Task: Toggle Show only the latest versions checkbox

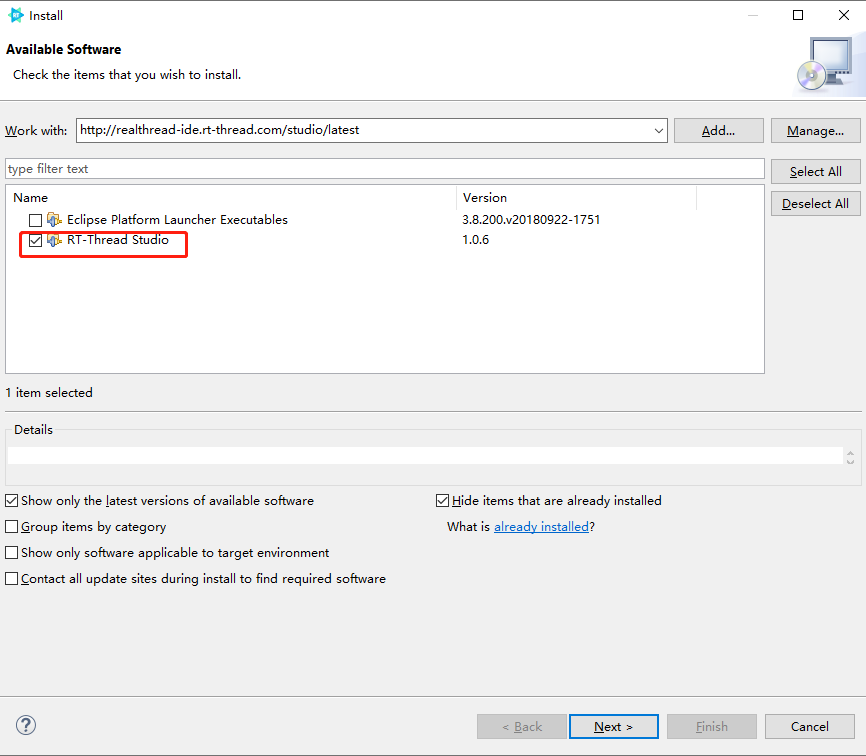Action: pyautogui.click(x=12, y=501)
